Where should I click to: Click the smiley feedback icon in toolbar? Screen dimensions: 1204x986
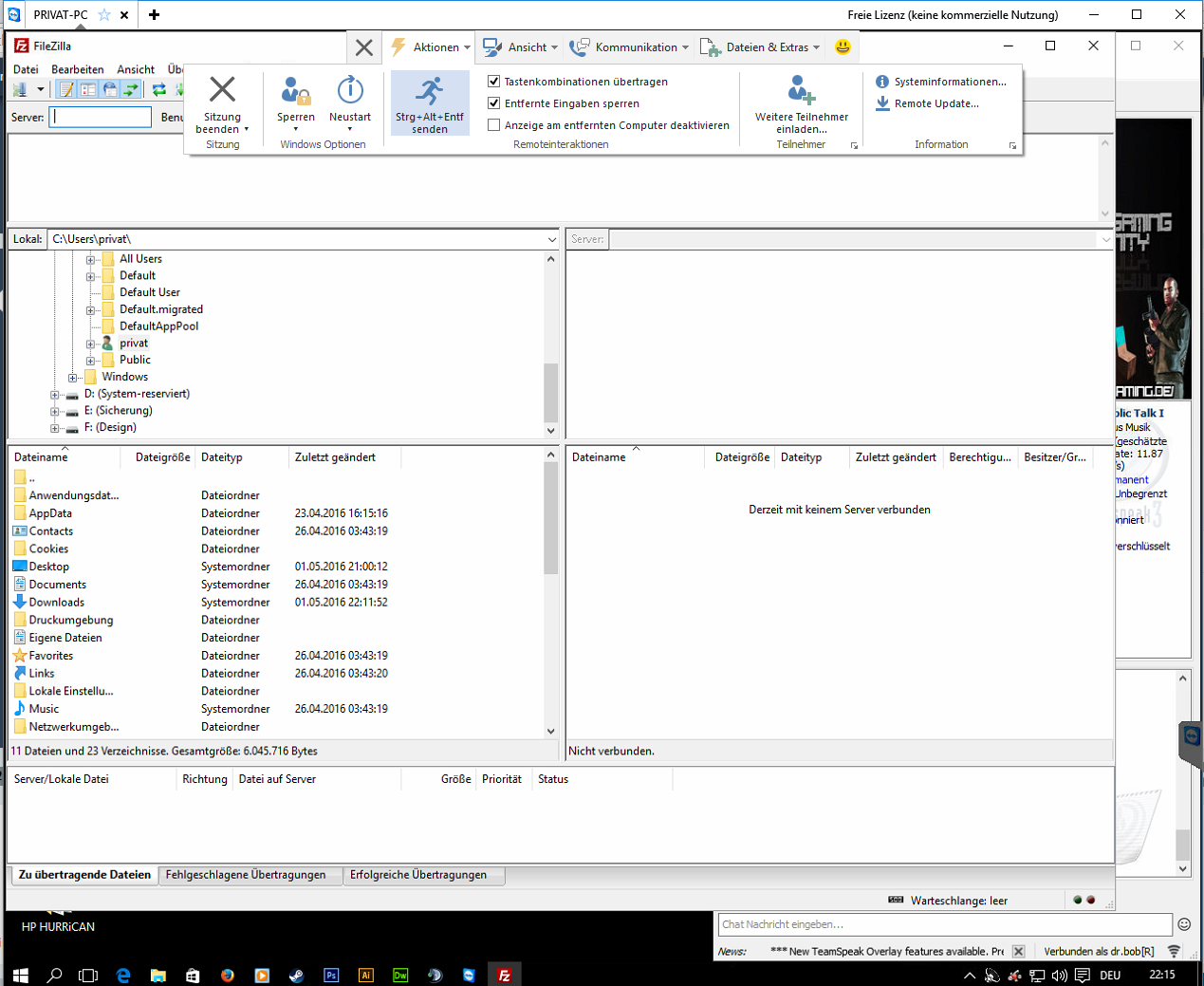843,47
